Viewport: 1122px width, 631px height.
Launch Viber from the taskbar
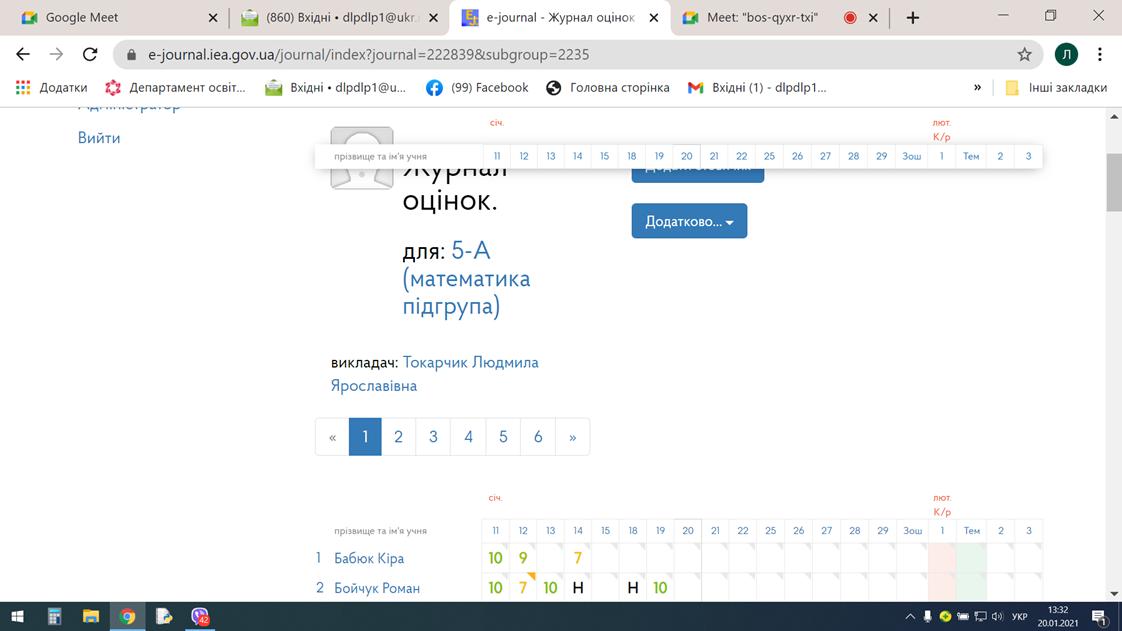[x=200, y=617]
